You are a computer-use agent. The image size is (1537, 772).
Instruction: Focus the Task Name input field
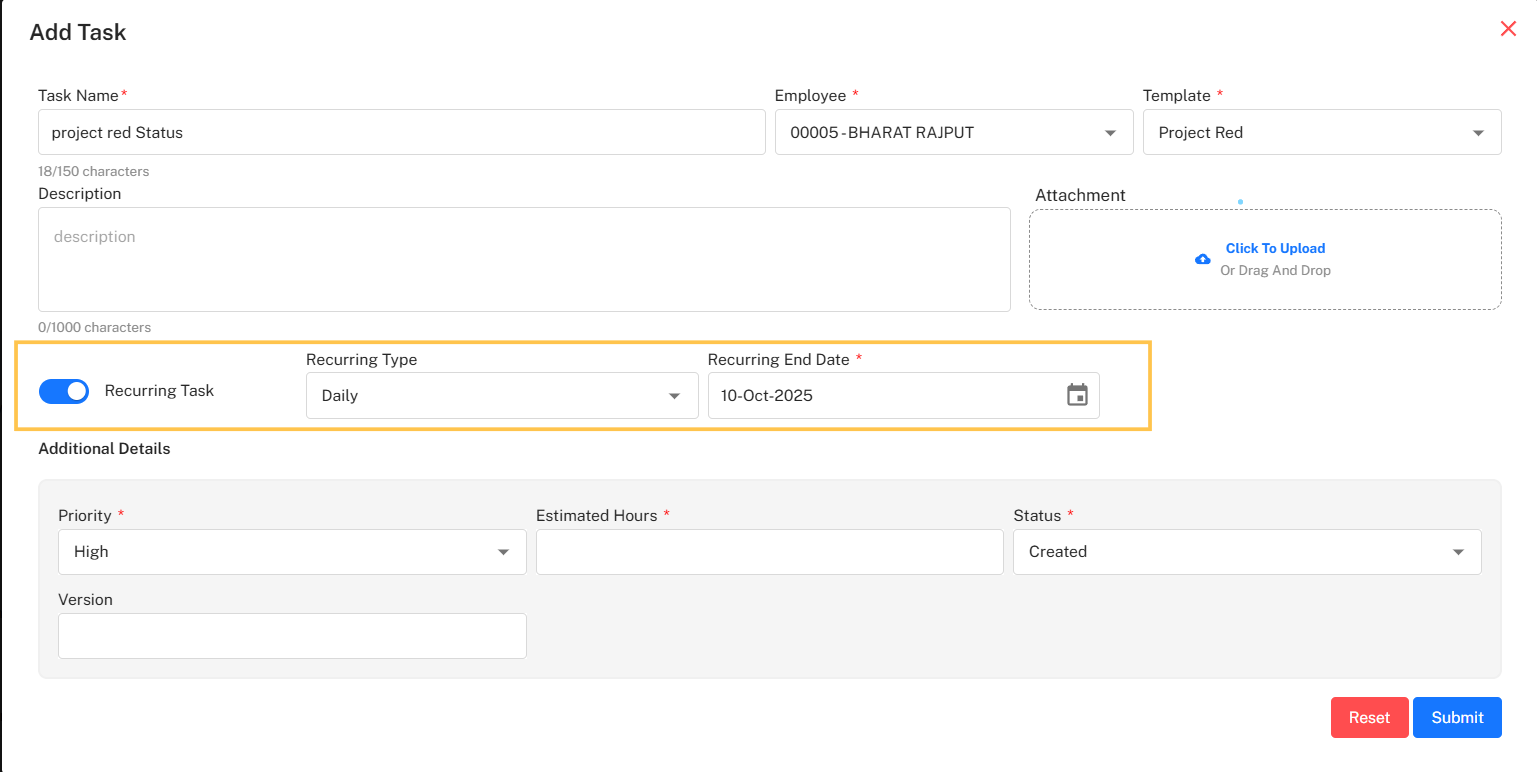point(401,132)
